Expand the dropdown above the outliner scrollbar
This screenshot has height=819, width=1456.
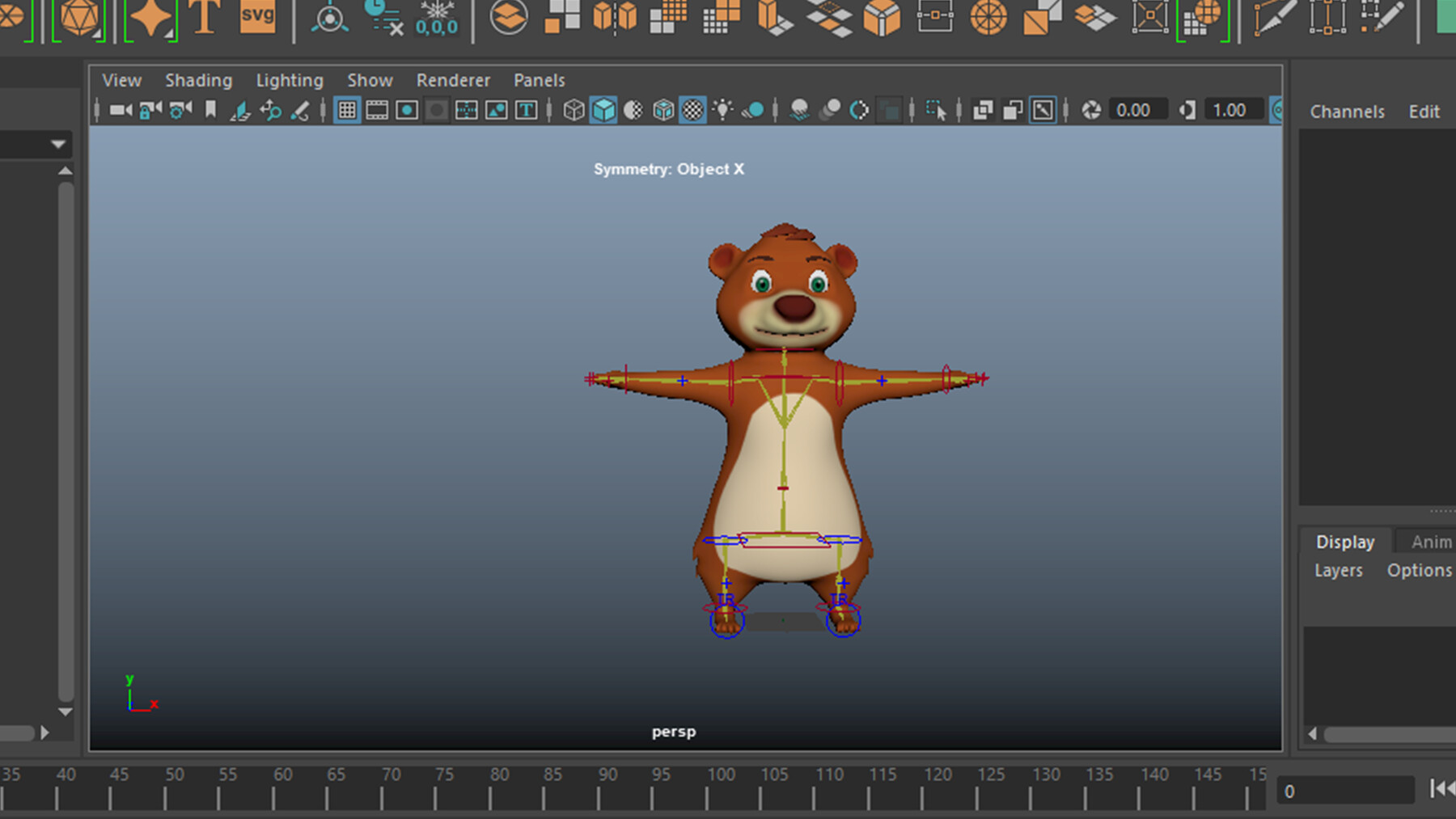point(57,144)
